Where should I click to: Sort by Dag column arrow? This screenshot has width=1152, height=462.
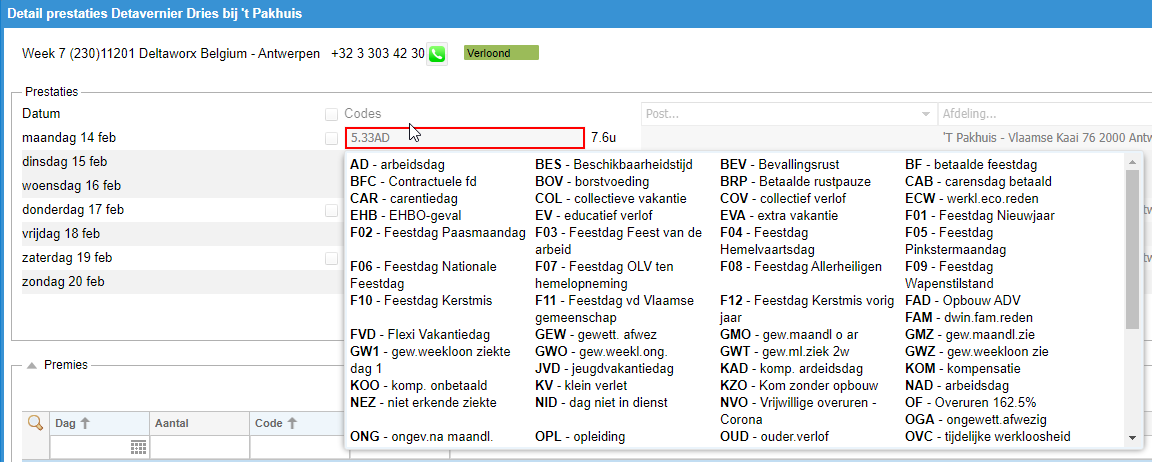84,423
